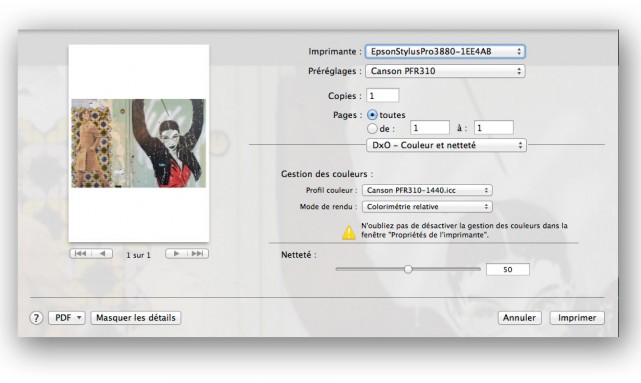This screenshot has height=383, width=641.
Task: Go to previous preview page
Action: (x=102, y=254)
